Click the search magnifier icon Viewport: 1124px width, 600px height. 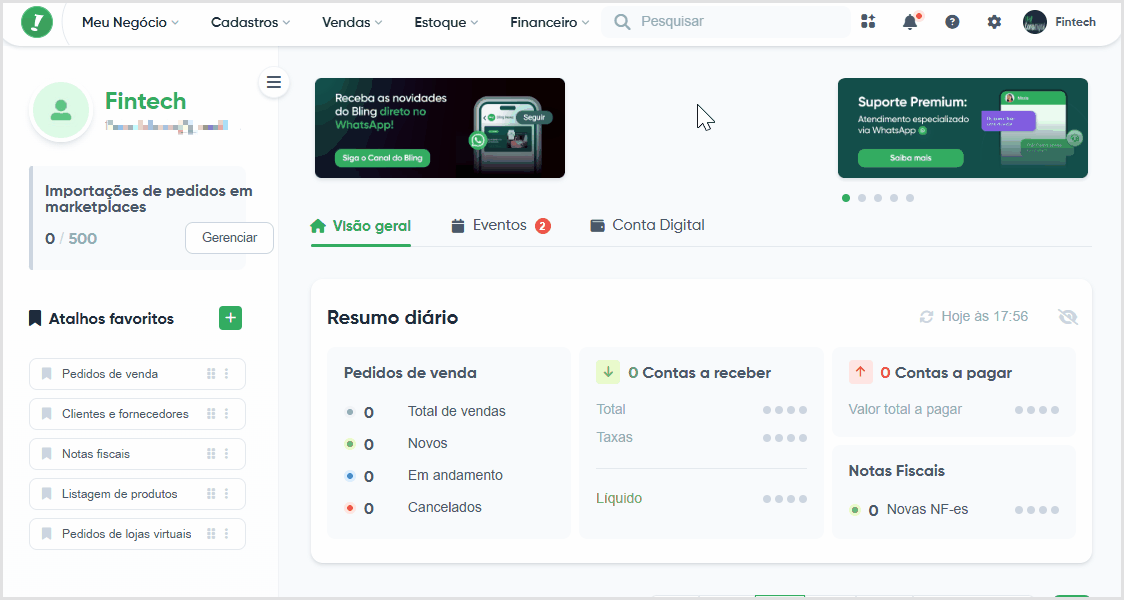point(622,22)
